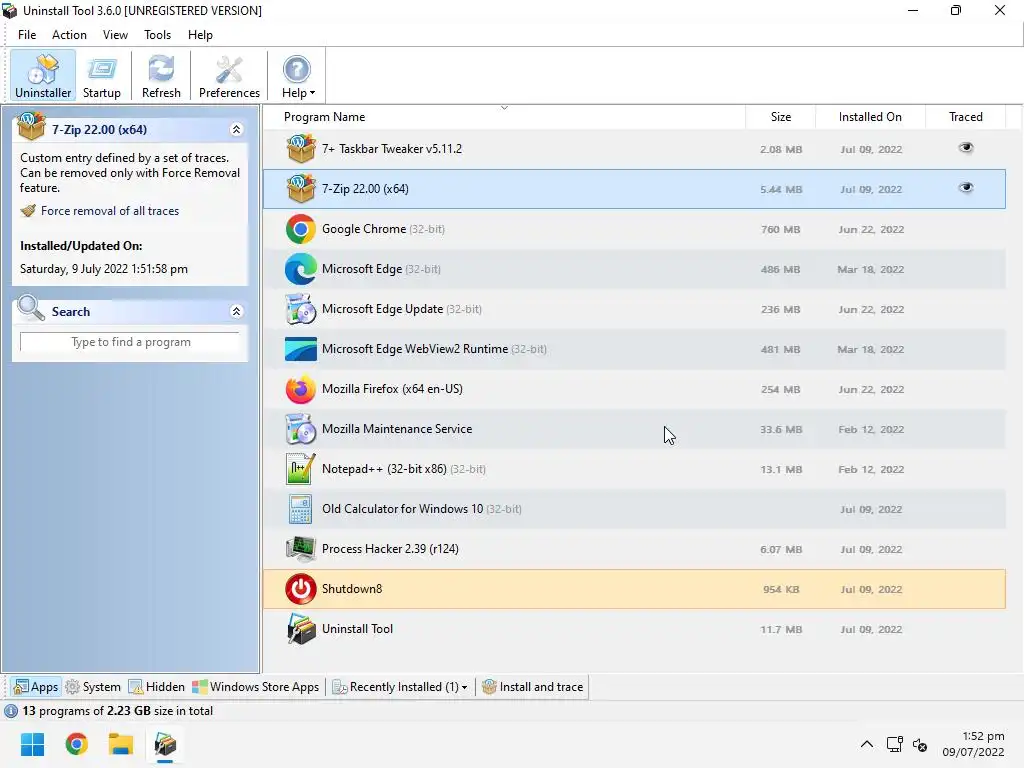The width and height of the screenshot is (1024, 768).
Task: Click the Microsoft Edge Update icon
Action: 300,309
